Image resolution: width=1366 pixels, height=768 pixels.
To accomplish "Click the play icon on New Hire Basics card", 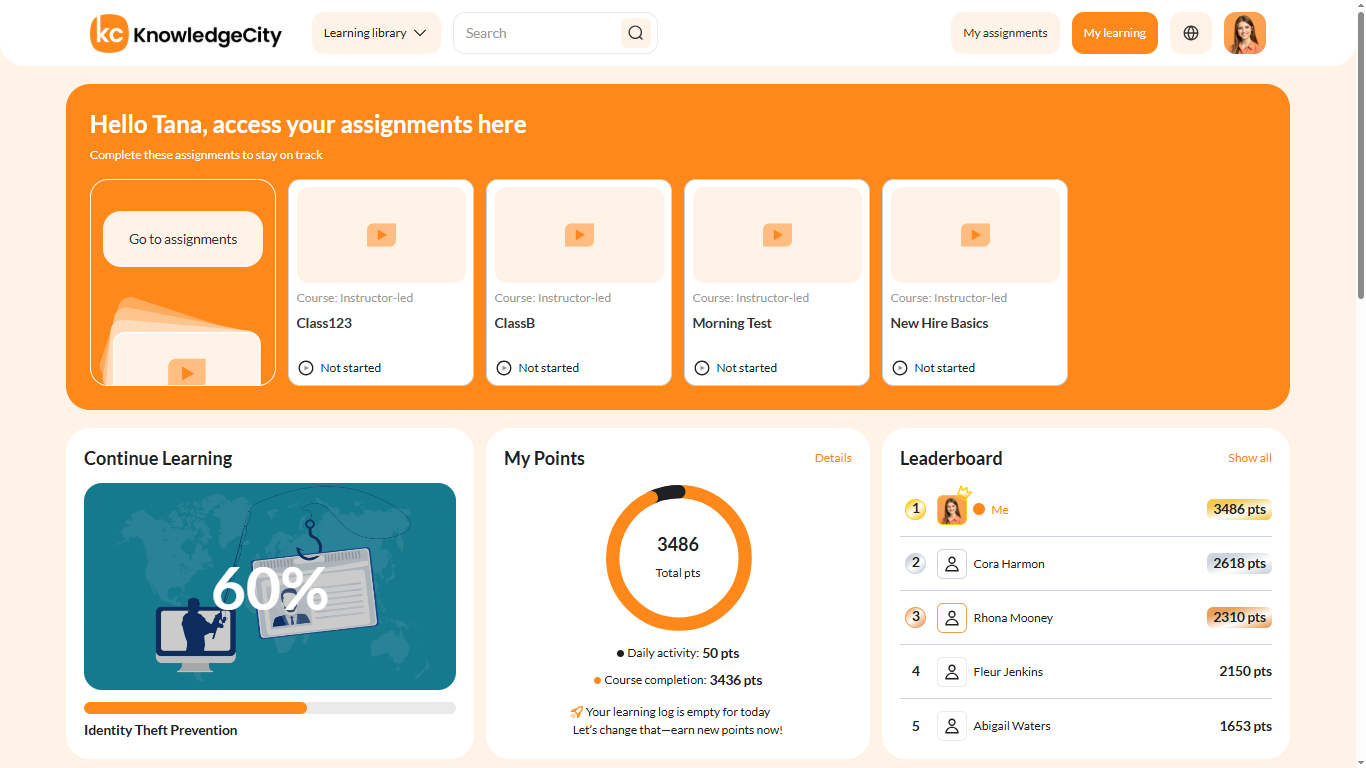I will tap(975, 234).
